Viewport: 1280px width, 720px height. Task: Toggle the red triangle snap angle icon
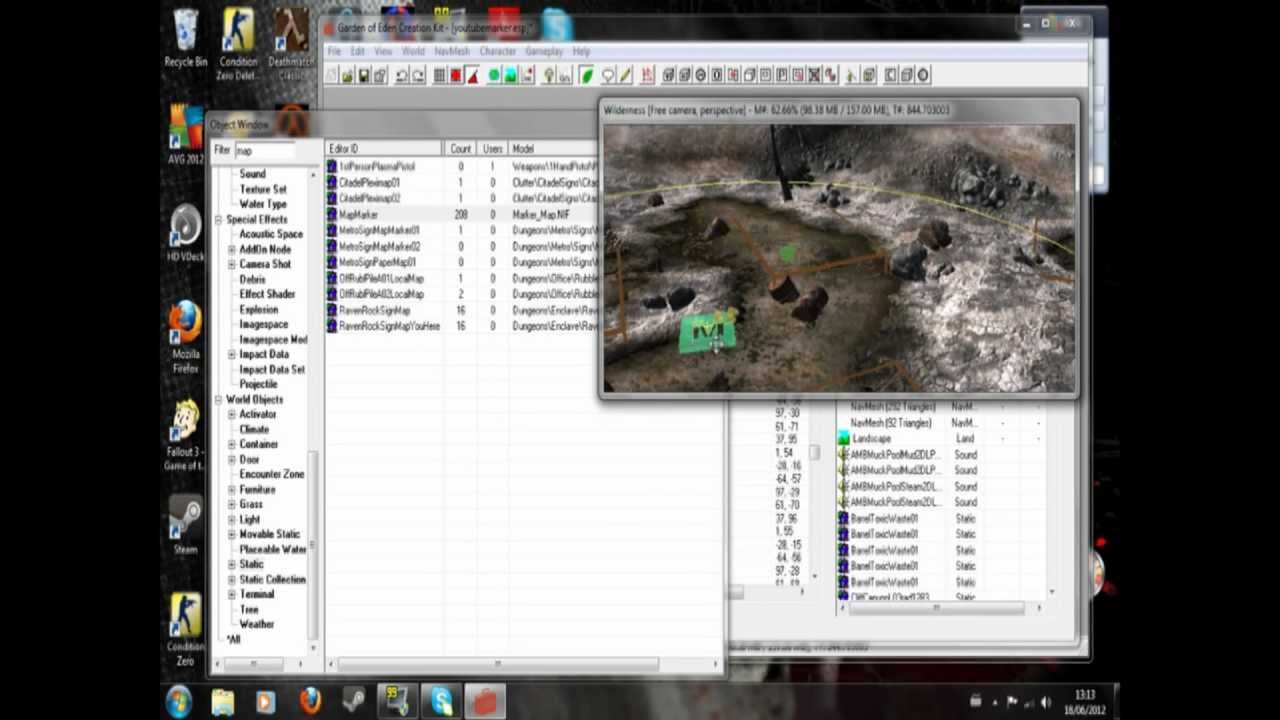coord(472,75)
